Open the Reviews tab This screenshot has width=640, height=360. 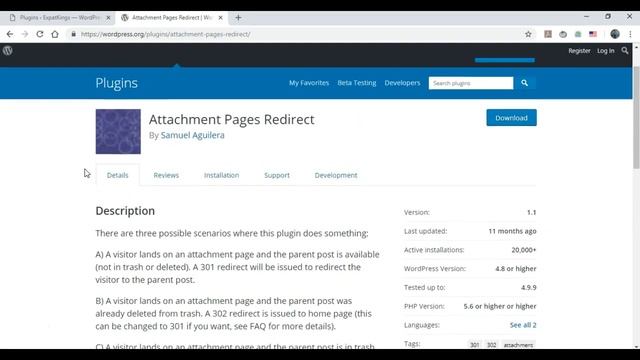(166, 175)
